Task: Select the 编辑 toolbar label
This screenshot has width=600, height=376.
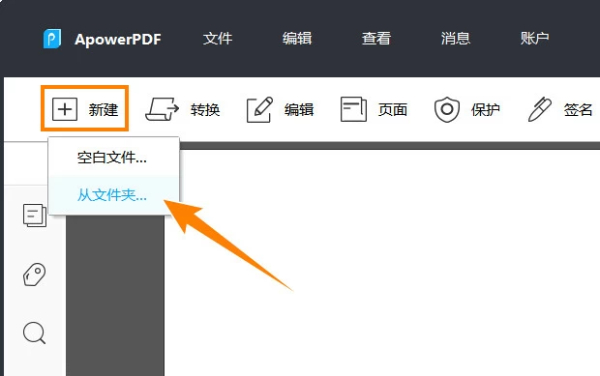Action: [x=299, y=110]
